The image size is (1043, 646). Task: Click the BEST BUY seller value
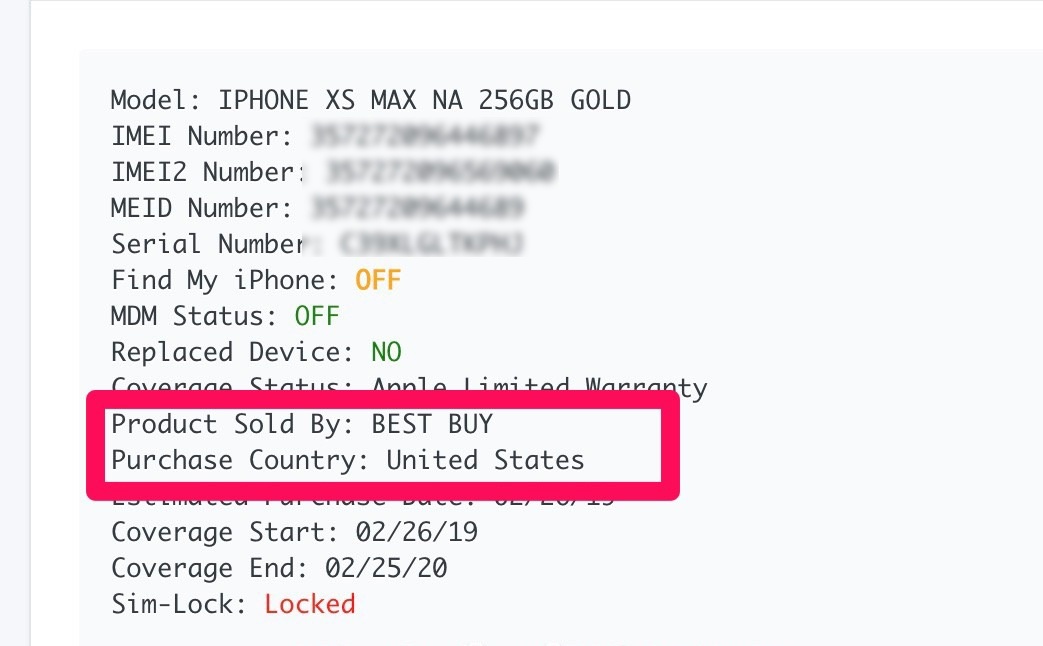(x=432, y=424)
